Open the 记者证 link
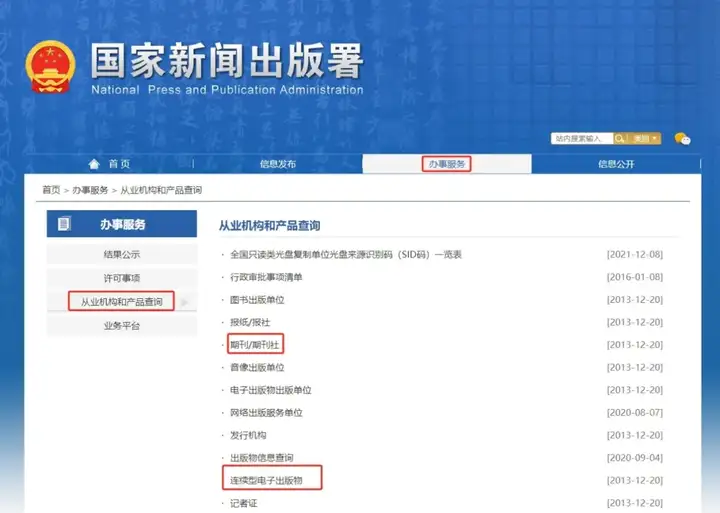This screenshot has height=513, width=720. coord(244,503)
